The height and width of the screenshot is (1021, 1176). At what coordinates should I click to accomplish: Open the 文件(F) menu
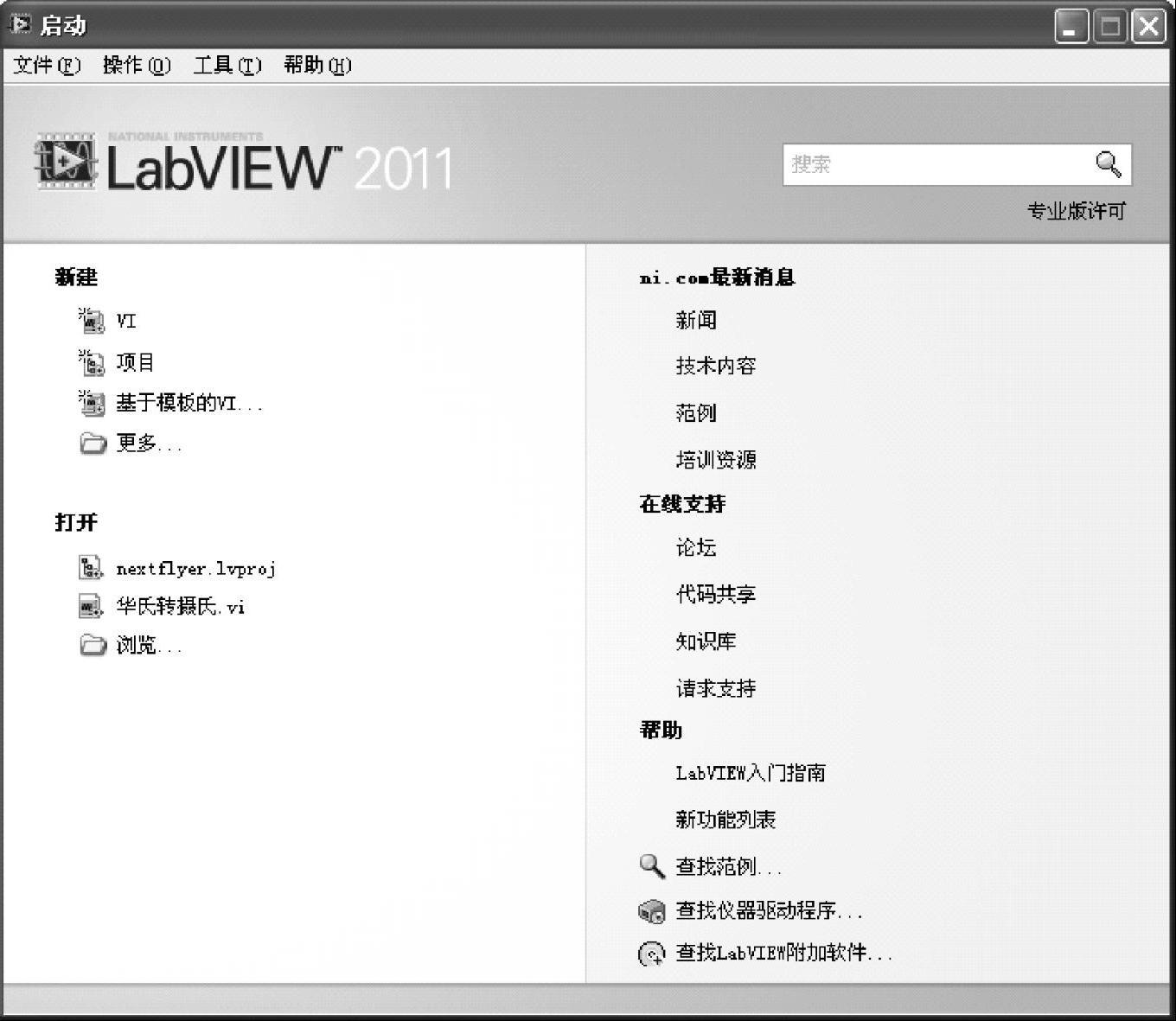[x=47, y=65]
